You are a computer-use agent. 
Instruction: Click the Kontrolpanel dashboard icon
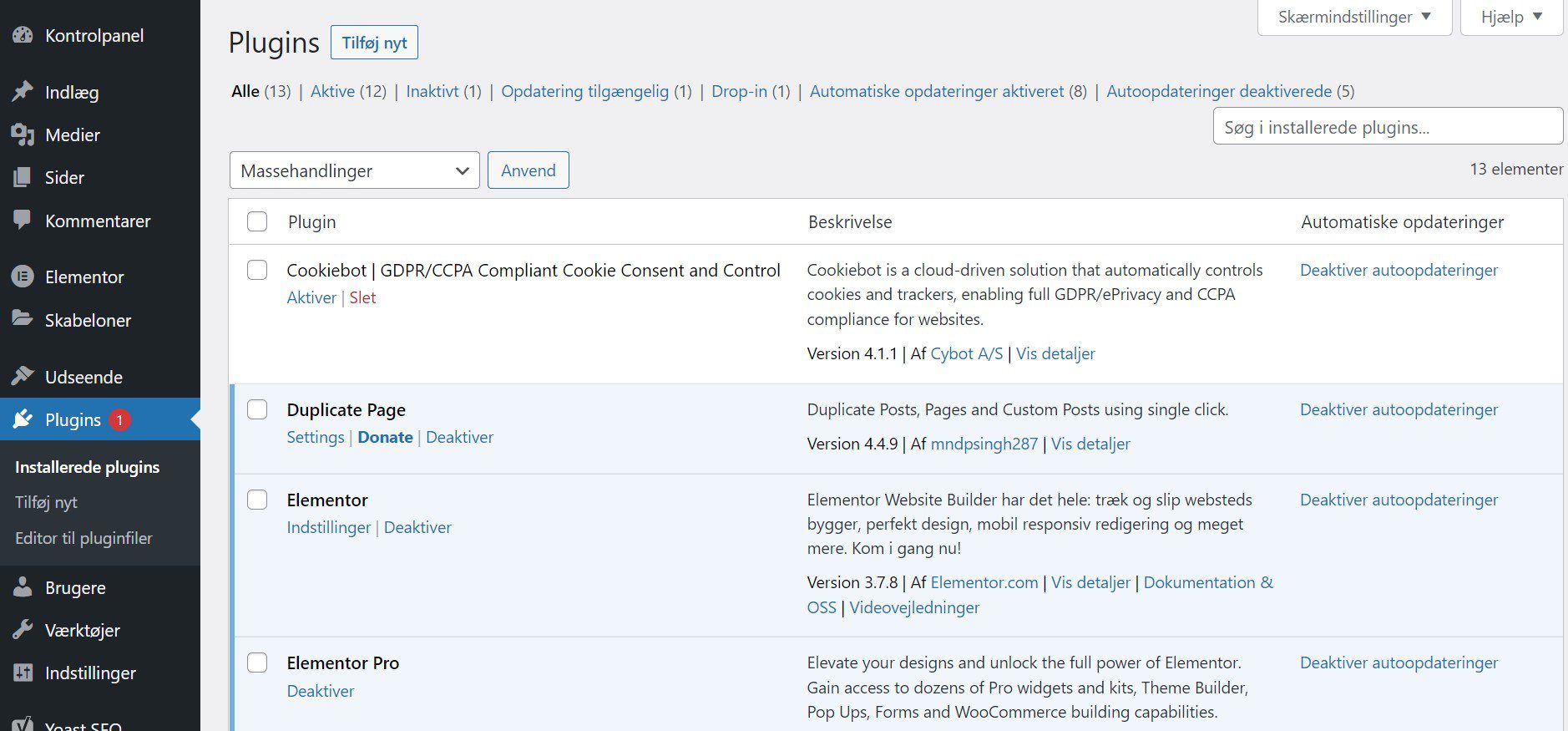(x=23, y=35)
